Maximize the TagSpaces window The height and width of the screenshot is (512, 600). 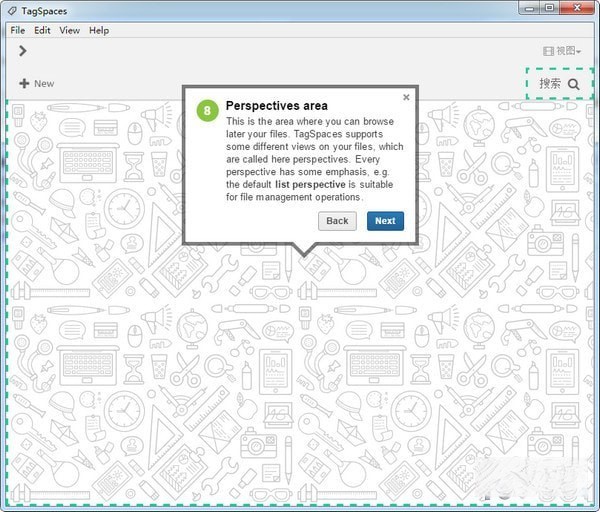549,8
